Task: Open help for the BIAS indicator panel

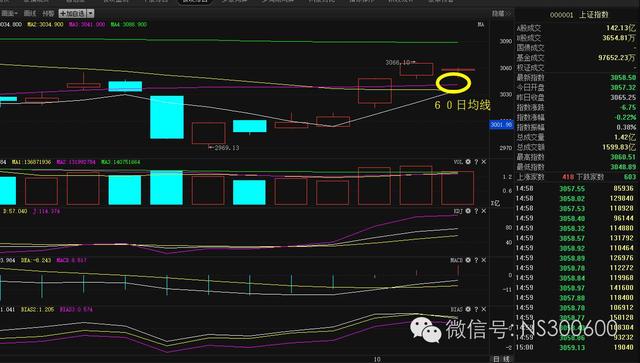Action: (x=476, y=309)
